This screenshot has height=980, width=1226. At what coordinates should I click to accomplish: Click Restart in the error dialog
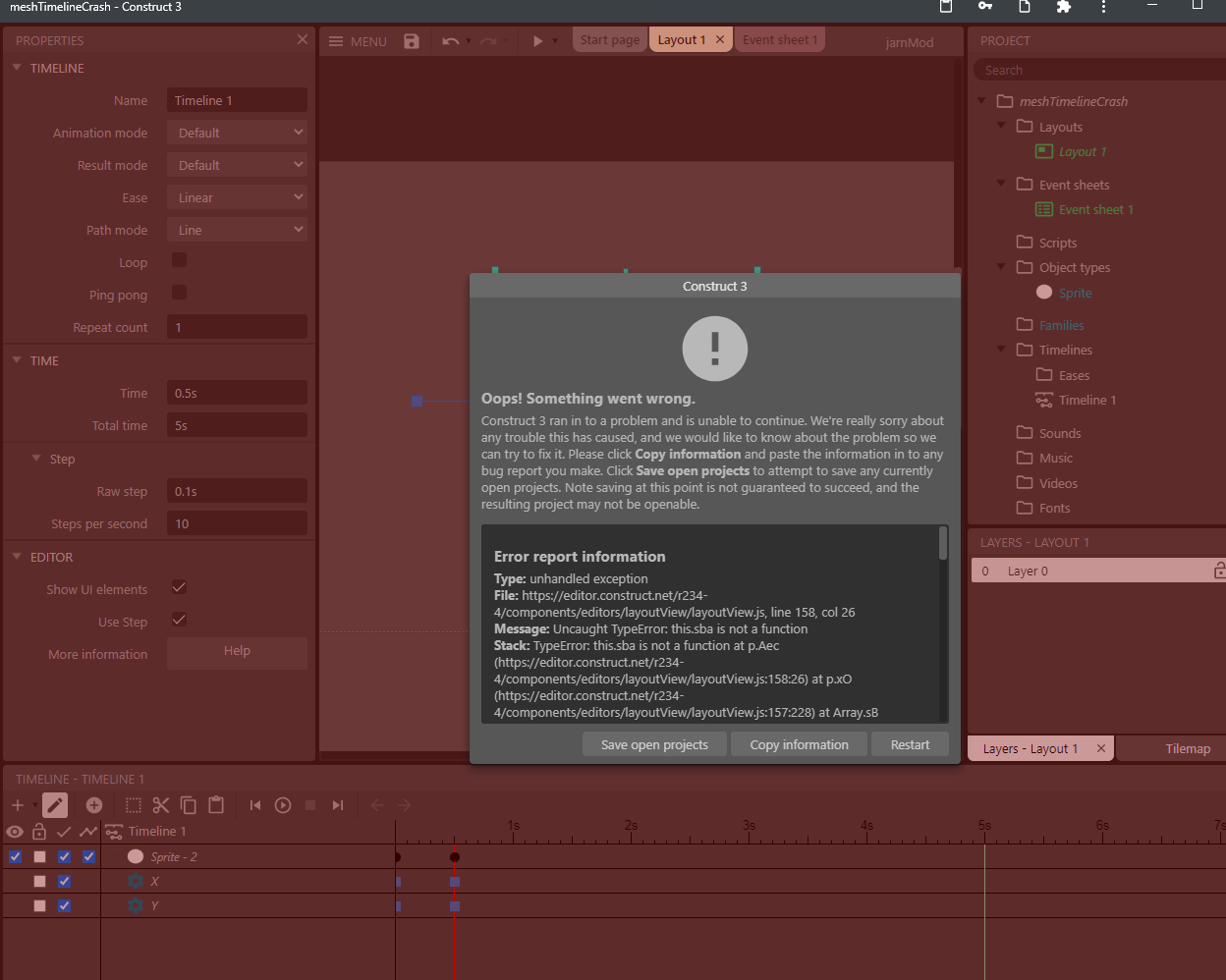click(910, 744)
